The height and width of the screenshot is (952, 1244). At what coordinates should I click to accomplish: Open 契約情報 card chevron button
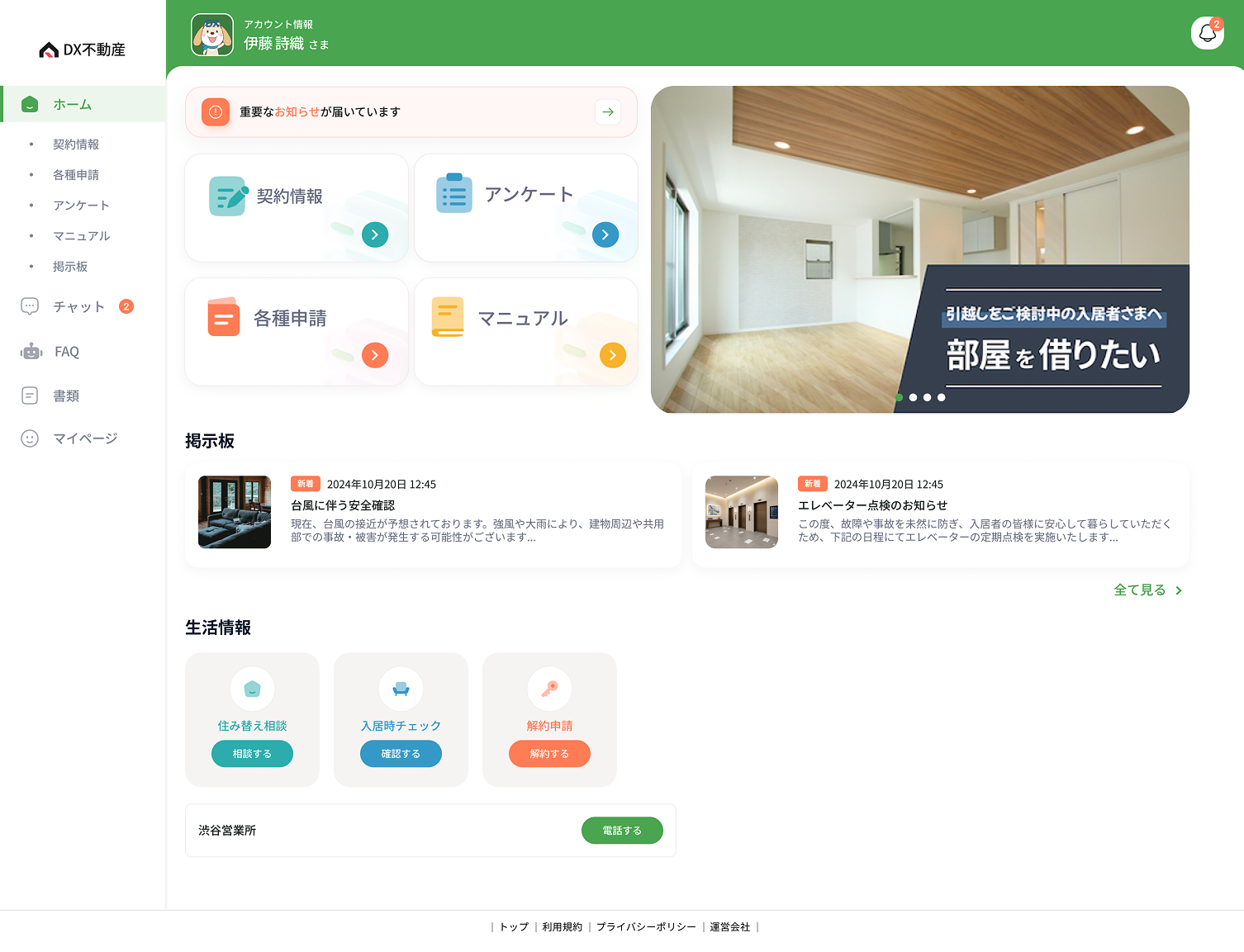point(375,235)
